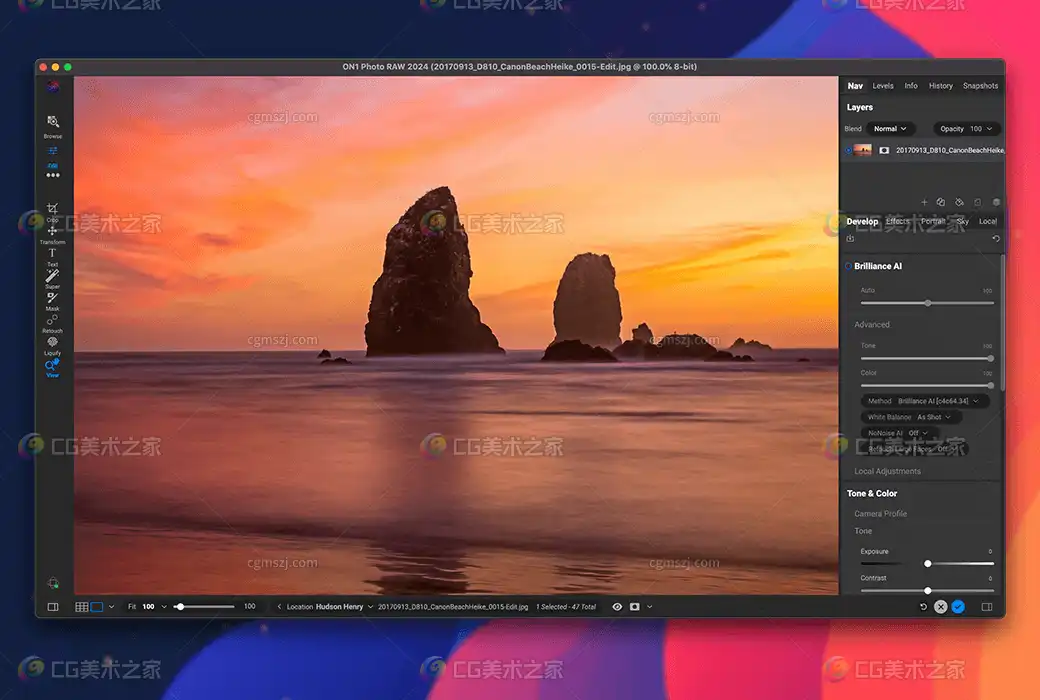Select the layer thumbnail in Layers panel
The height and width of the screenshot is (700, 1040).
[862, 150]
